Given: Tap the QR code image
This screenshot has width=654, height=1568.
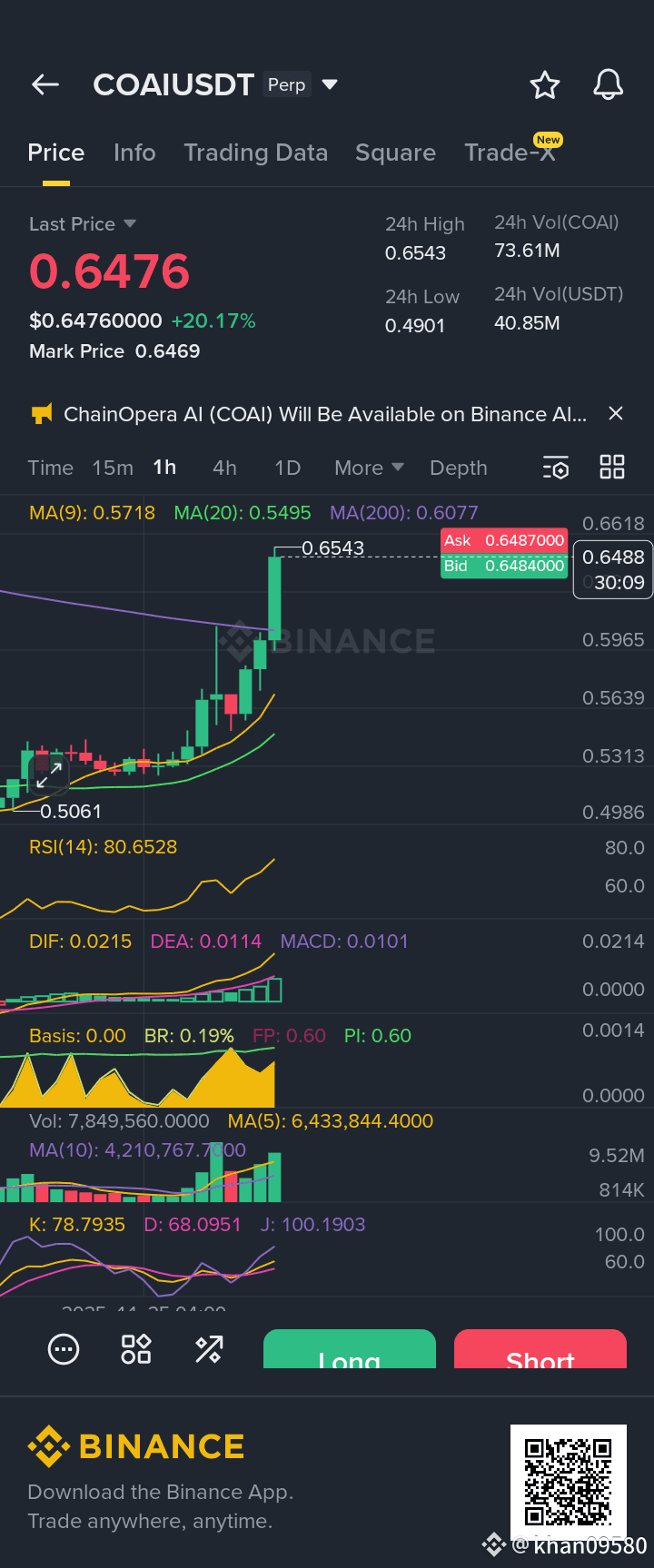Looking at the screenshot, I should [569, 1483].
